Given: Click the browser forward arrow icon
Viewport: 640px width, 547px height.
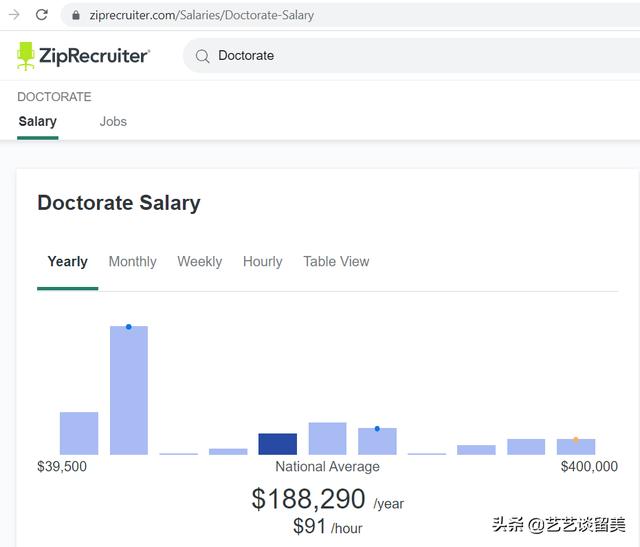Looking at the screenshot, I should coord(14,15).
